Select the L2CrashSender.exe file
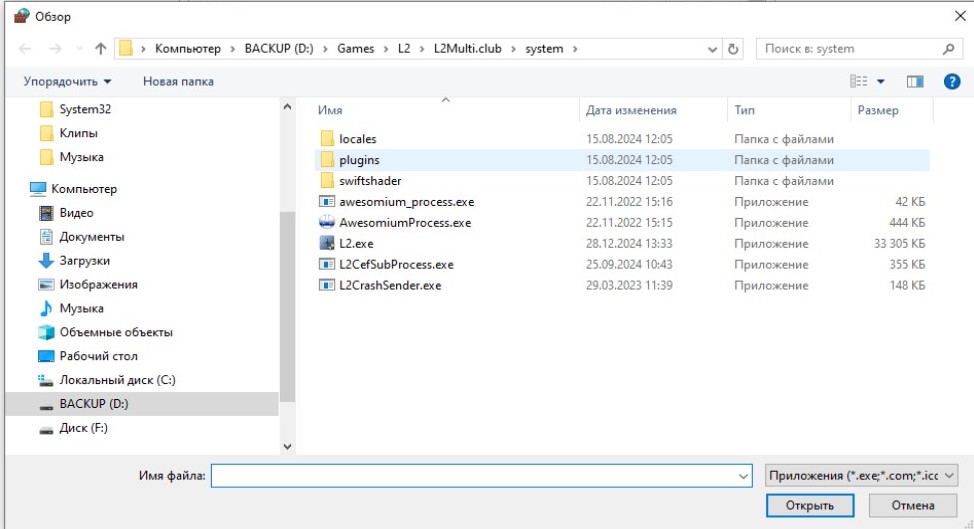This screenshot has width=974, height=529. point(390,286)
